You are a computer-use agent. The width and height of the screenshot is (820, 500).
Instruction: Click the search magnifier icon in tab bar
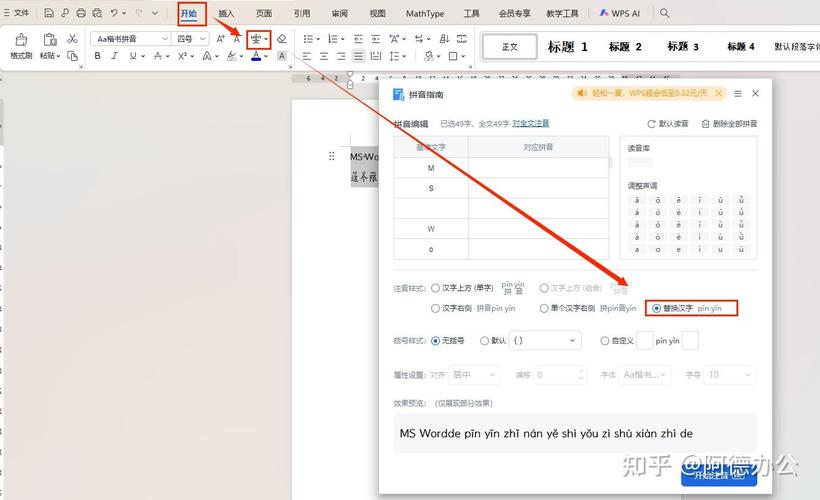[x=664, y=13]
